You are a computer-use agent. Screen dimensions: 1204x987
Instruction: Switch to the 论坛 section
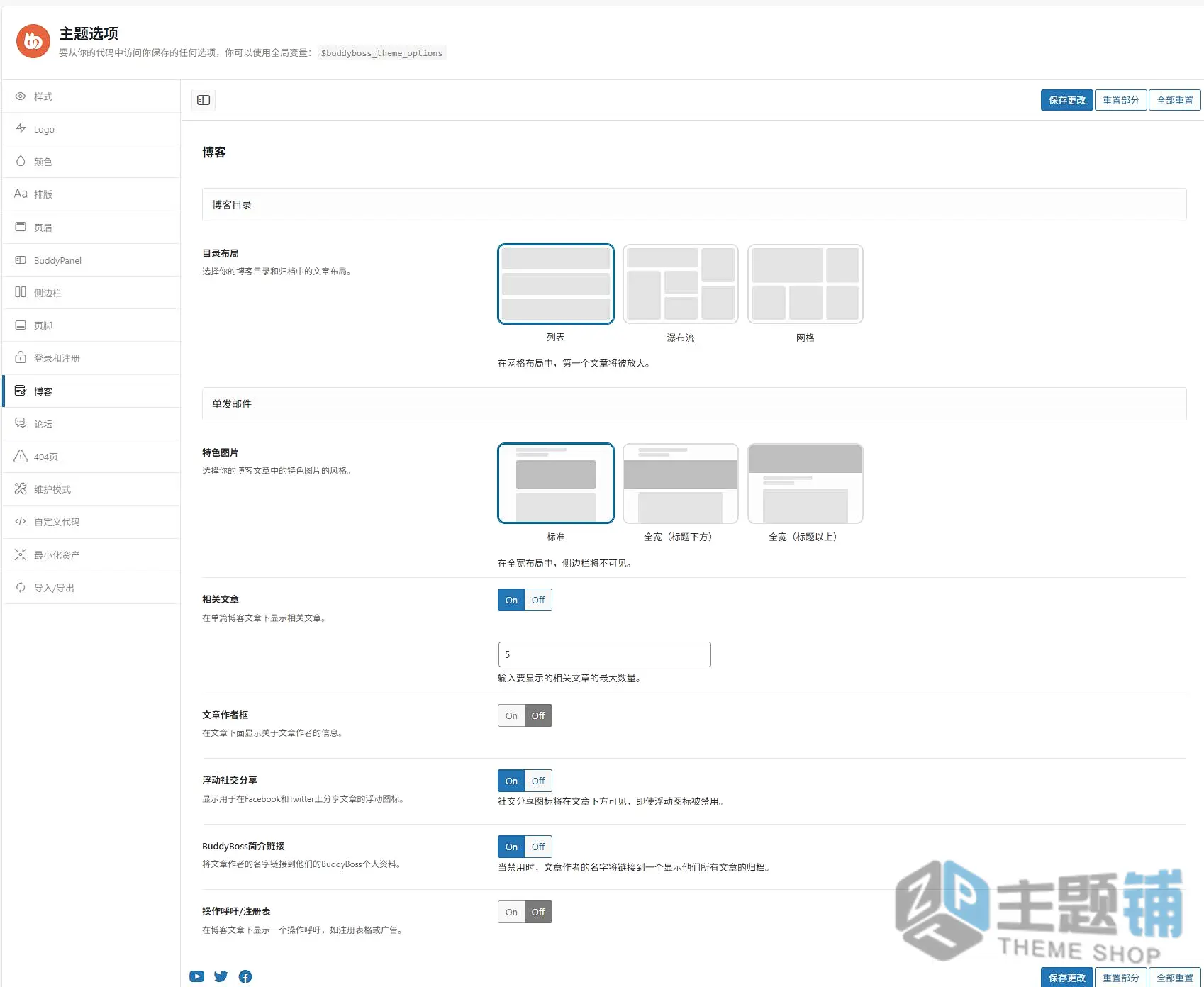click(x=91, y=424)
